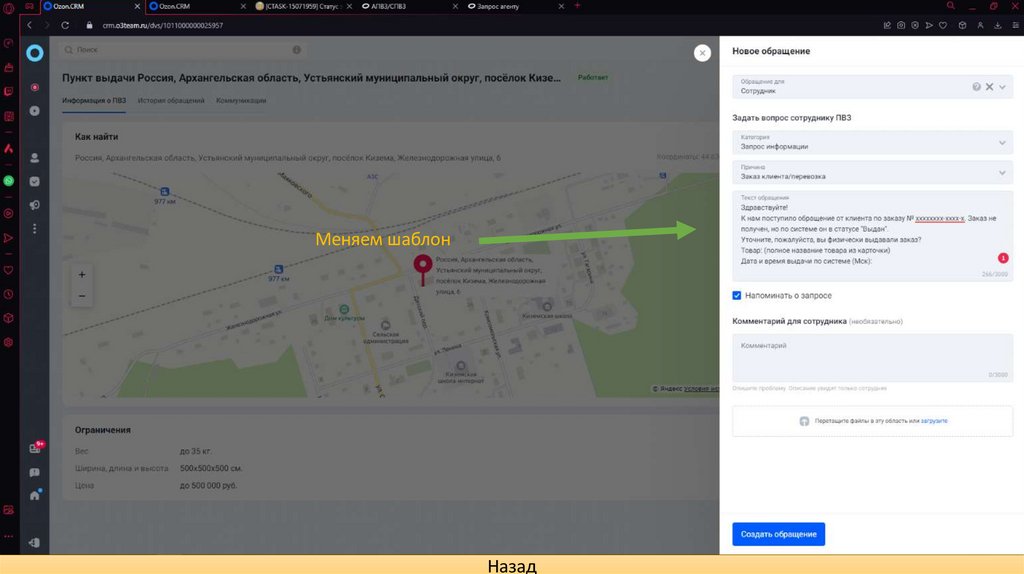Click the загрузите upload link
1024x574 pixels.
coord(934,421)
